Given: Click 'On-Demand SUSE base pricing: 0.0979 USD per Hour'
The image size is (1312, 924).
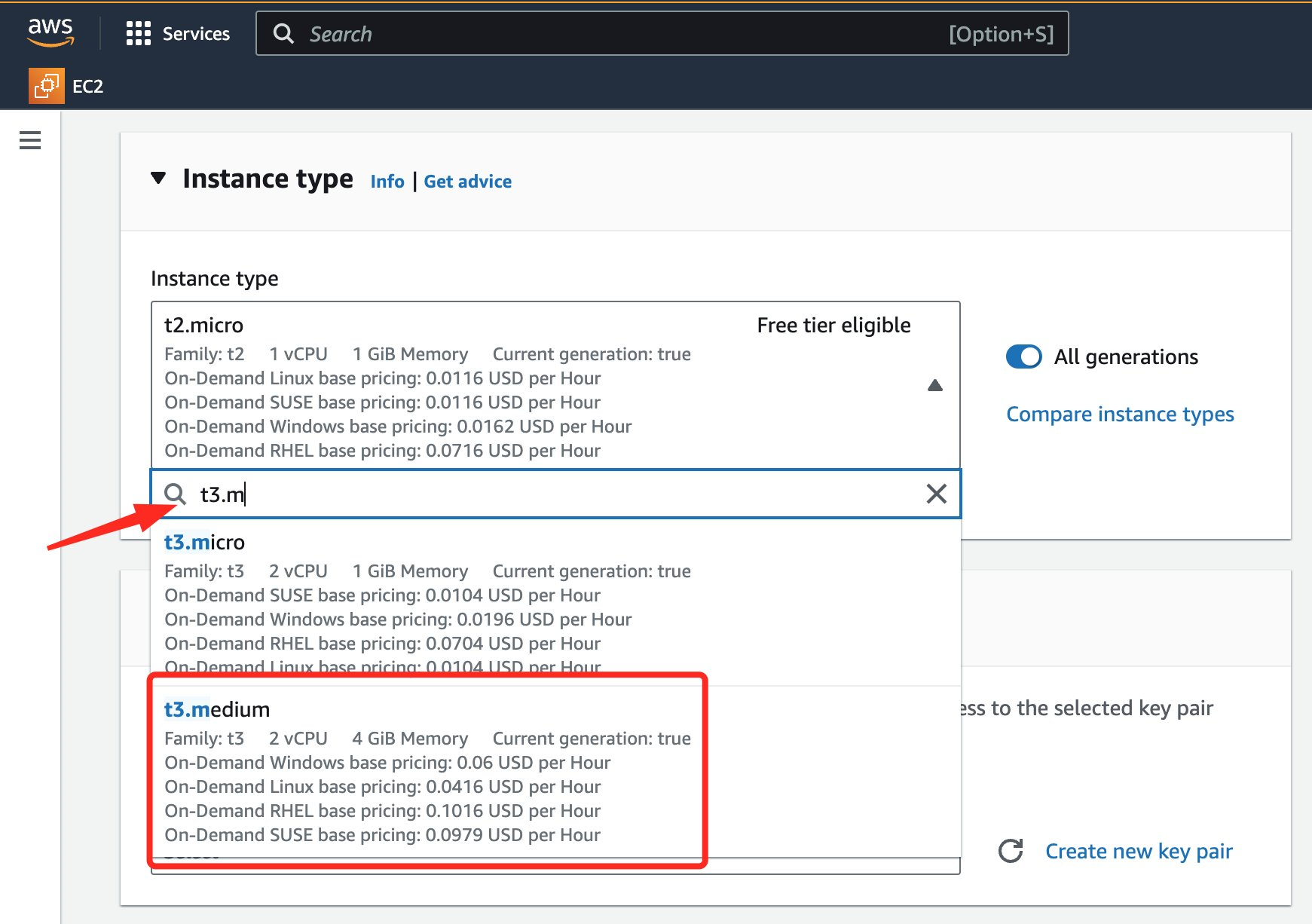Looking at the screenshot, I should 383,835.
